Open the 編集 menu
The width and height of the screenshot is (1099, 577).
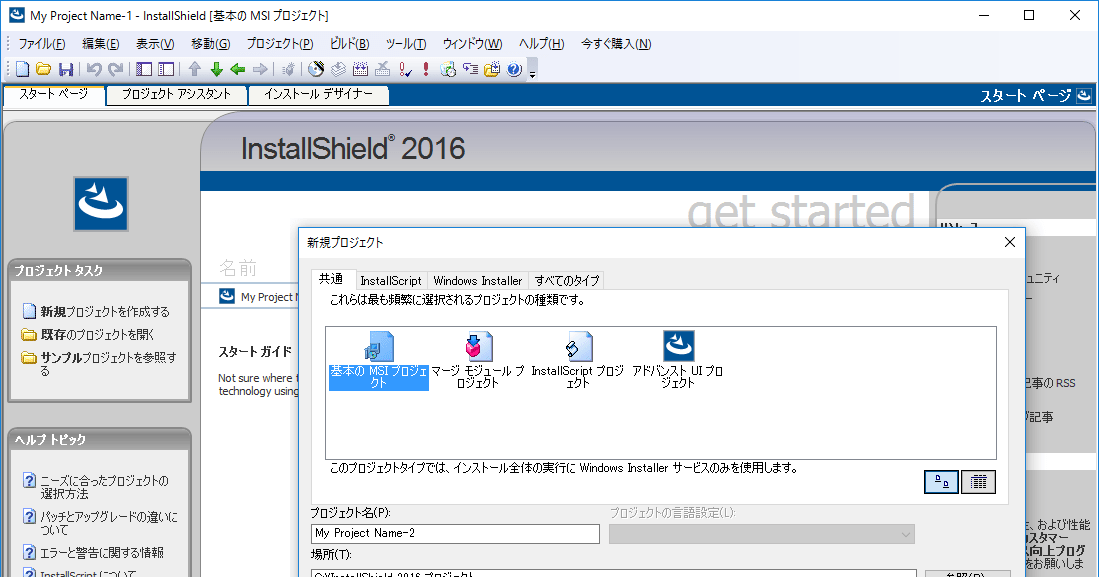pyautogui.click(x=100, y=43)
